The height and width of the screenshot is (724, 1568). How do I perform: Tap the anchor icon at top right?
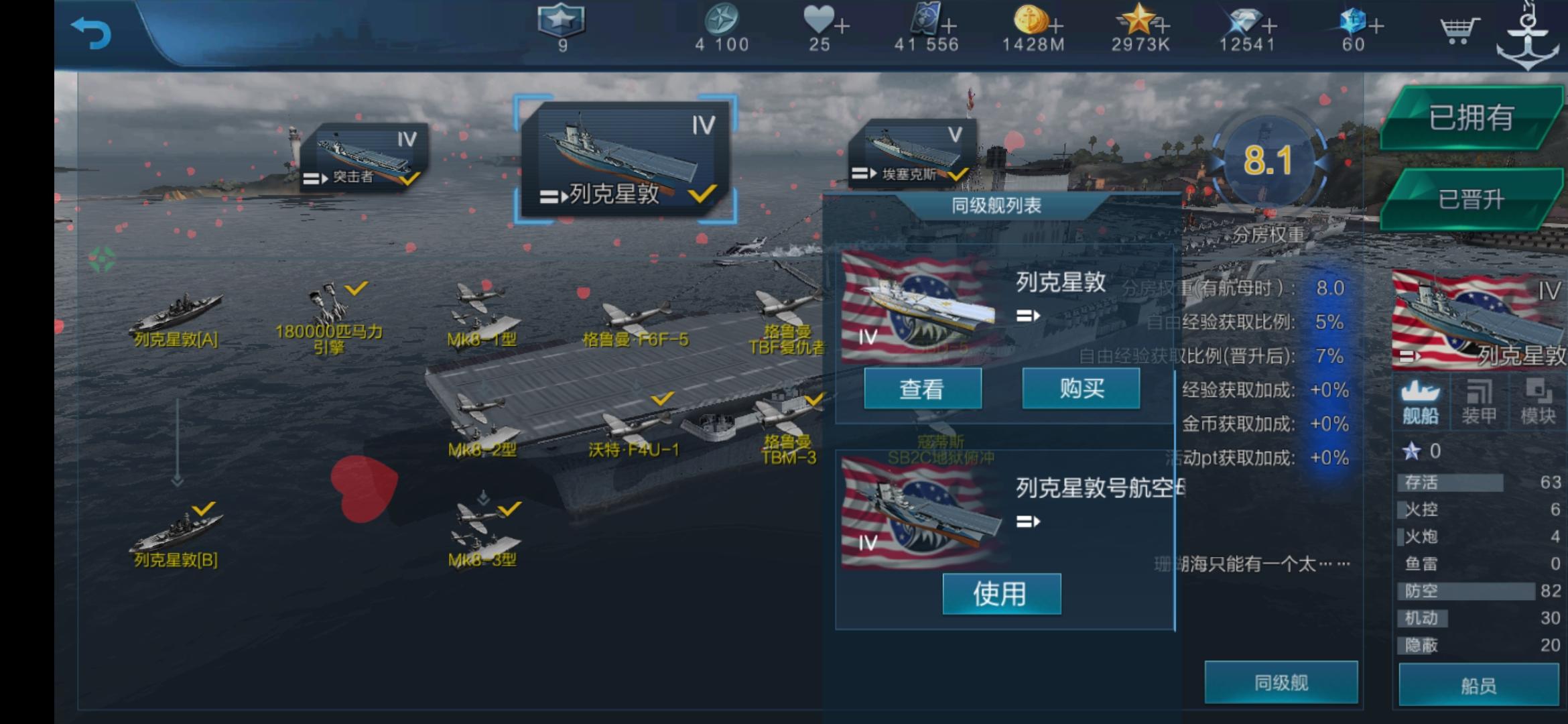coord(1528,35)
